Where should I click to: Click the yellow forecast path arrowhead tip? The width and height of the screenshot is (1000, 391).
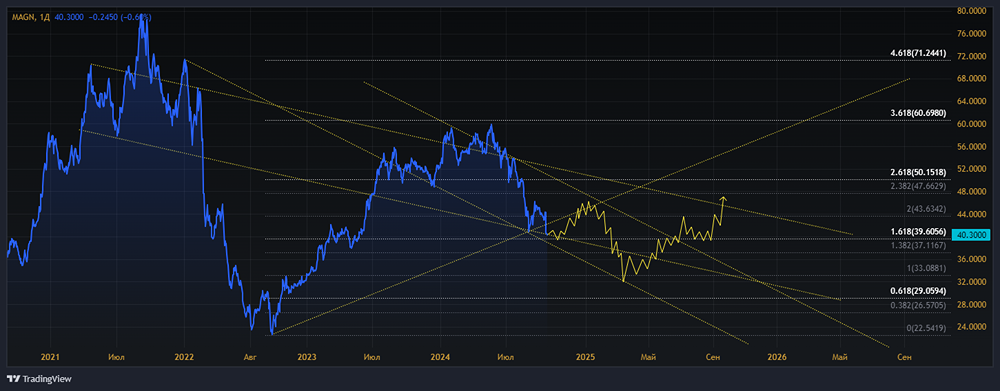(x=723, y=198)
